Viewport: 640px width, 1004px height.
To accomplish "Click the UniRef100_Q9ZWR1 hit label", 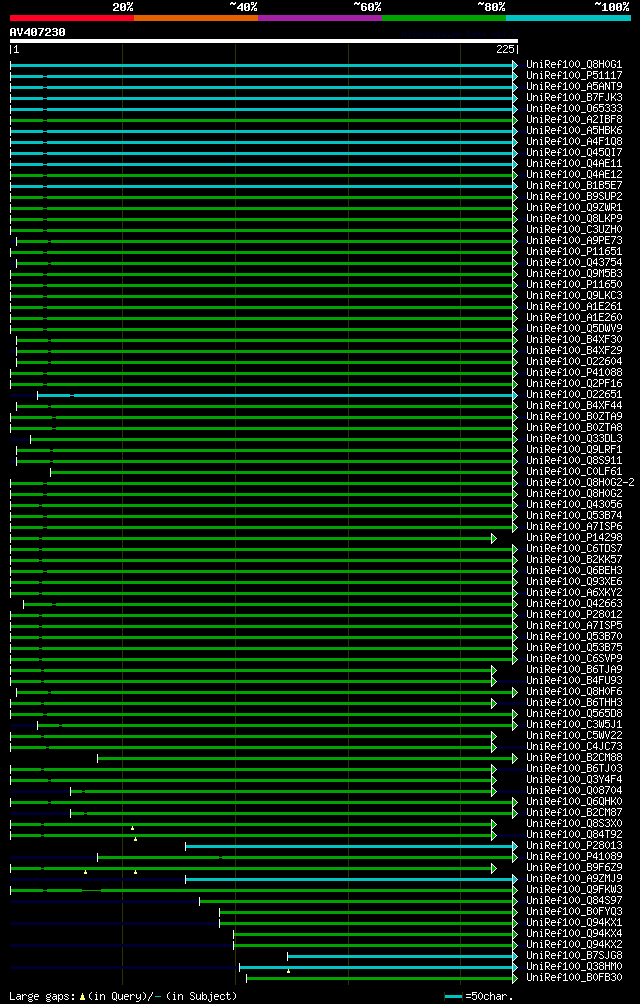I will (573, 208).
